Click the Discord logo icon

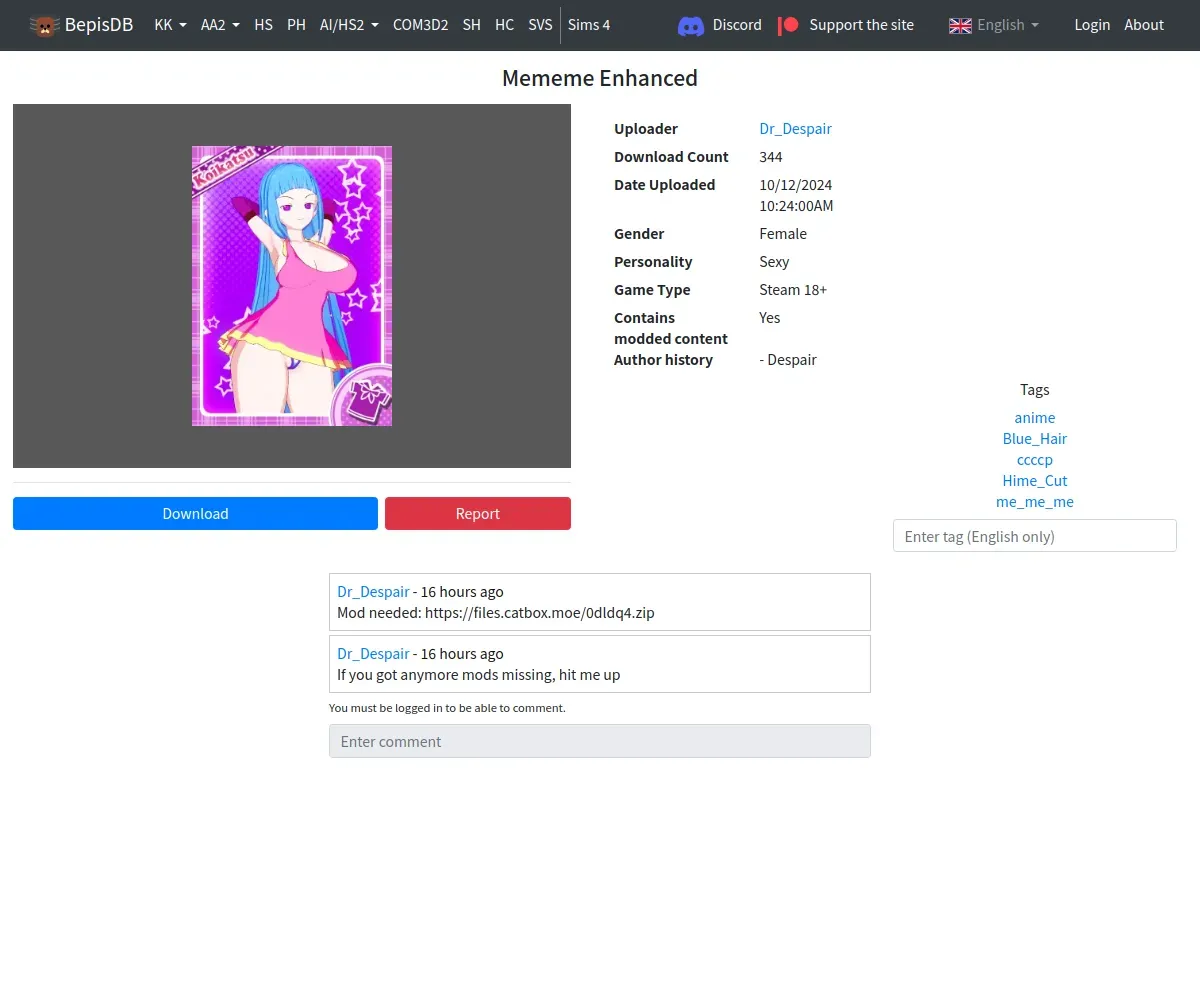pos(691,25)
